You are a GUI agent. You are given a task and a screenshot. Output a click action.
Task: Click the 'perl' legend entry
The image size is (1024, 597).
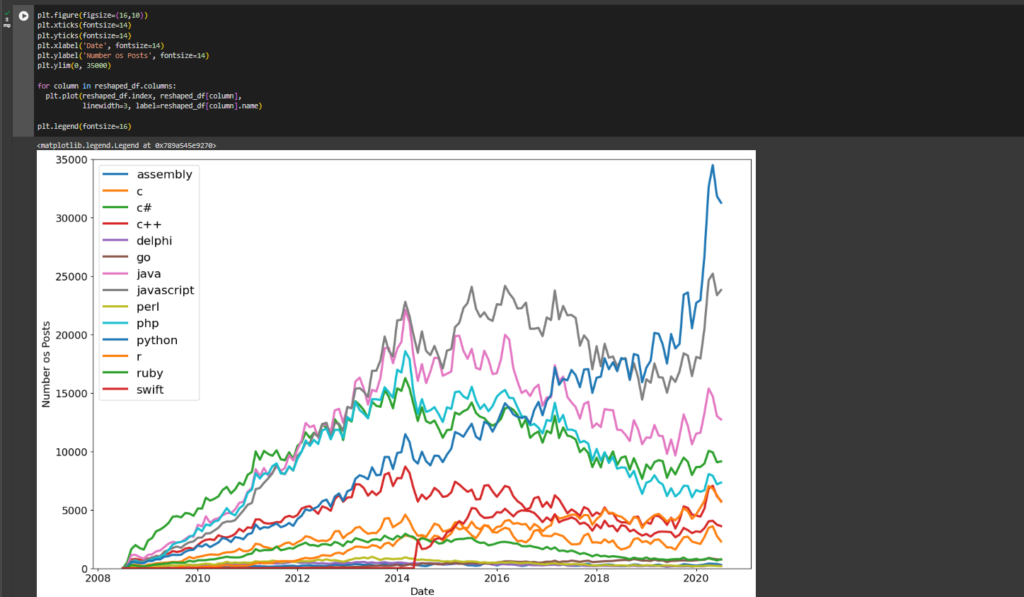click(149, 307)
